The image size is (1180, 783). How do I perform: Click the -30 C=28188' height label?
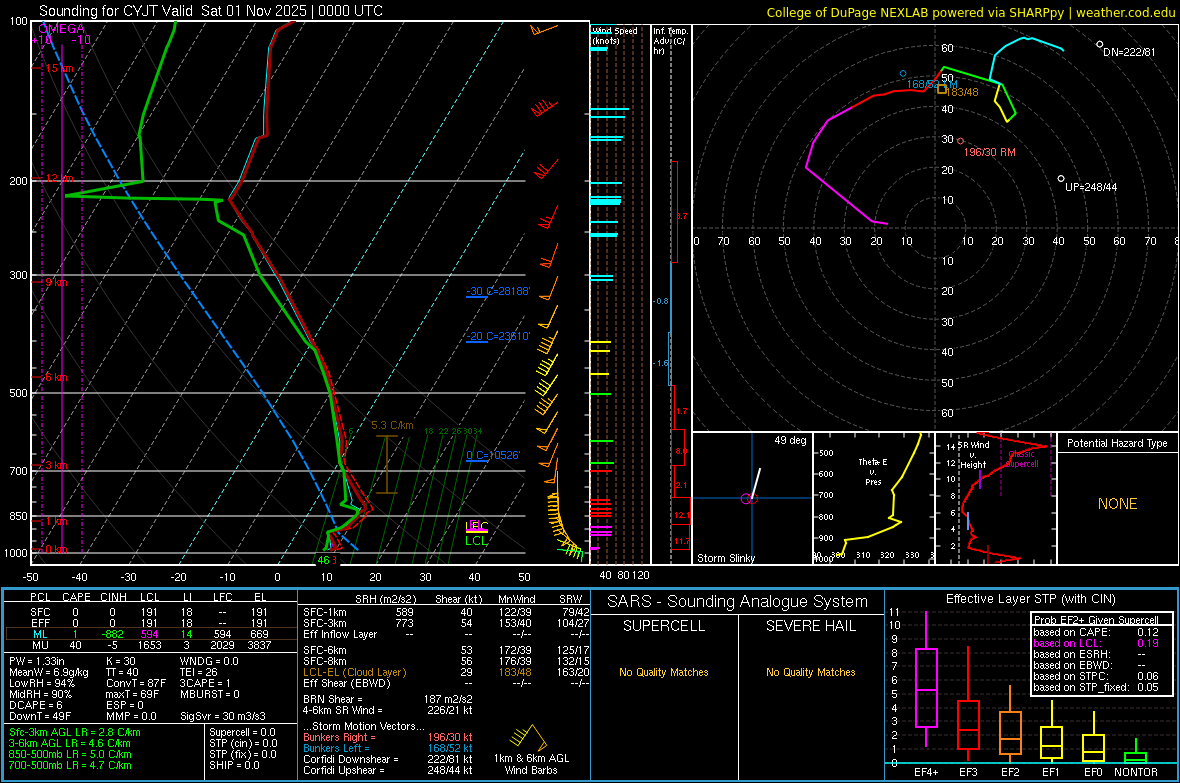pyautogui.click(x=497, y=291)
